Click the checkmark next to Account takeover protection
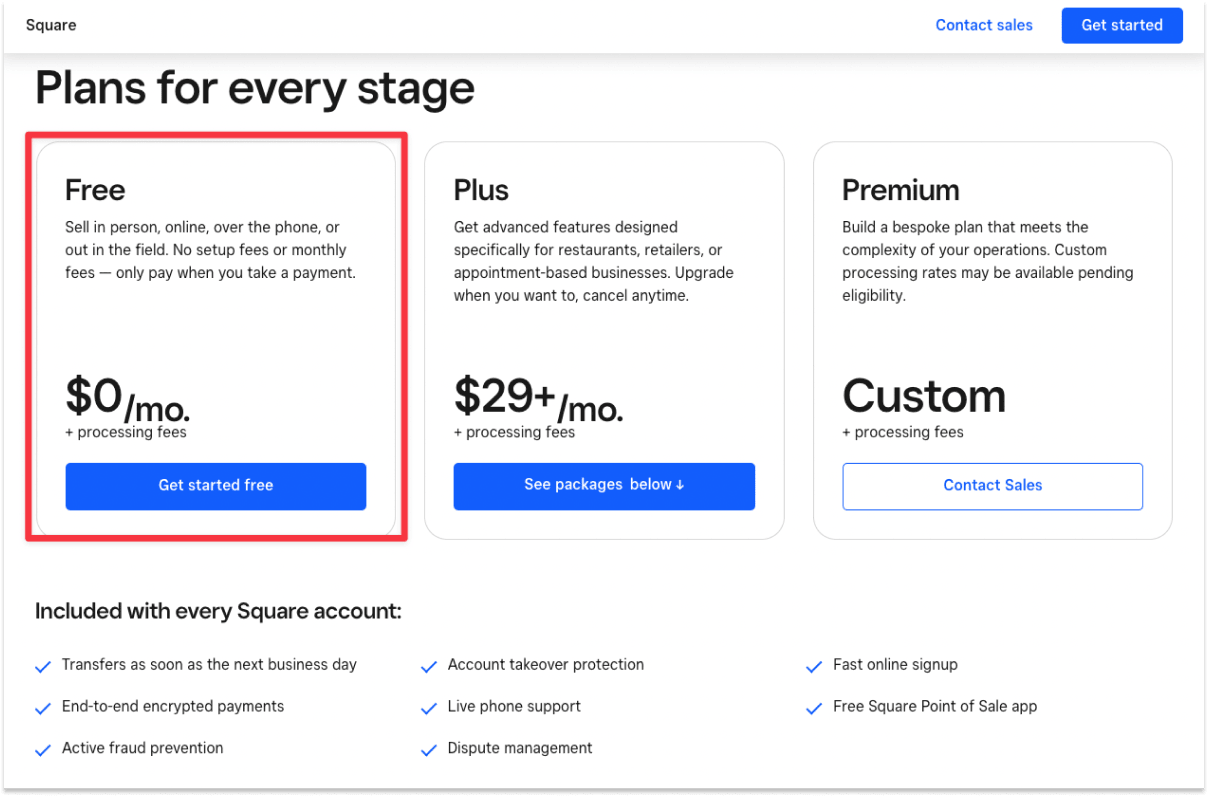This screenshot has width=1208, height=797. (429, 665)
